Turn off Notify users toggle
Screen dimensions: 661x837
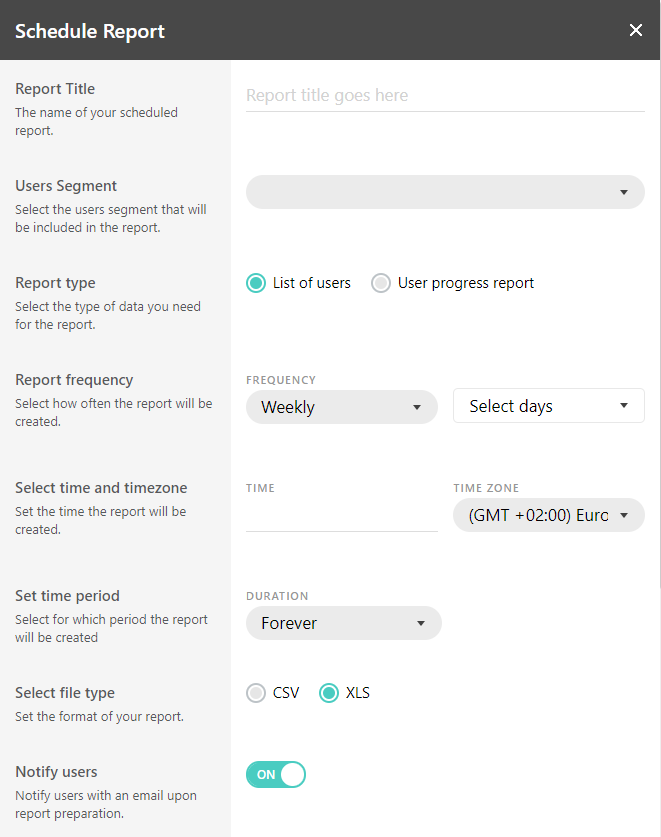pos(276,775)
